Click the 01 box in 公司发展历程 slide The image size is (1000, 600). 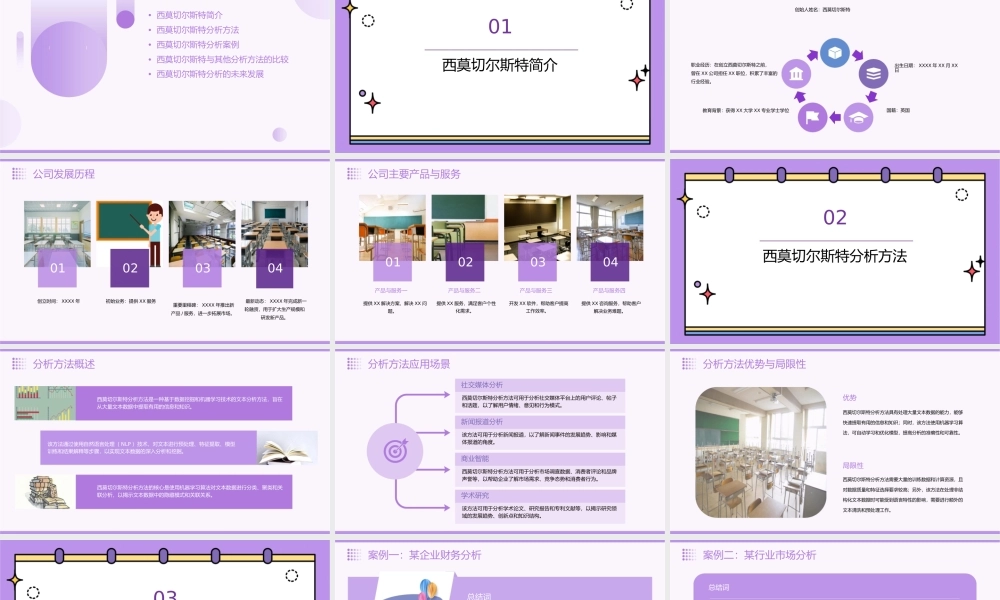click(x=57, y=268)
